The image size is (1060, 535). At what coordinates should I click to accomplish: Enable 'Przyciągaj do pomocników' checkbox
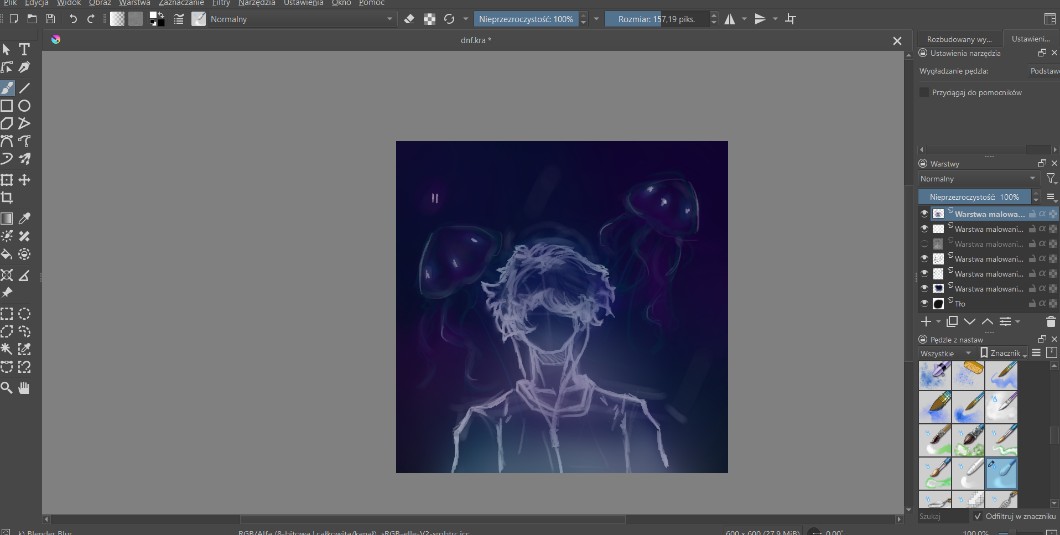click(924, 92)
